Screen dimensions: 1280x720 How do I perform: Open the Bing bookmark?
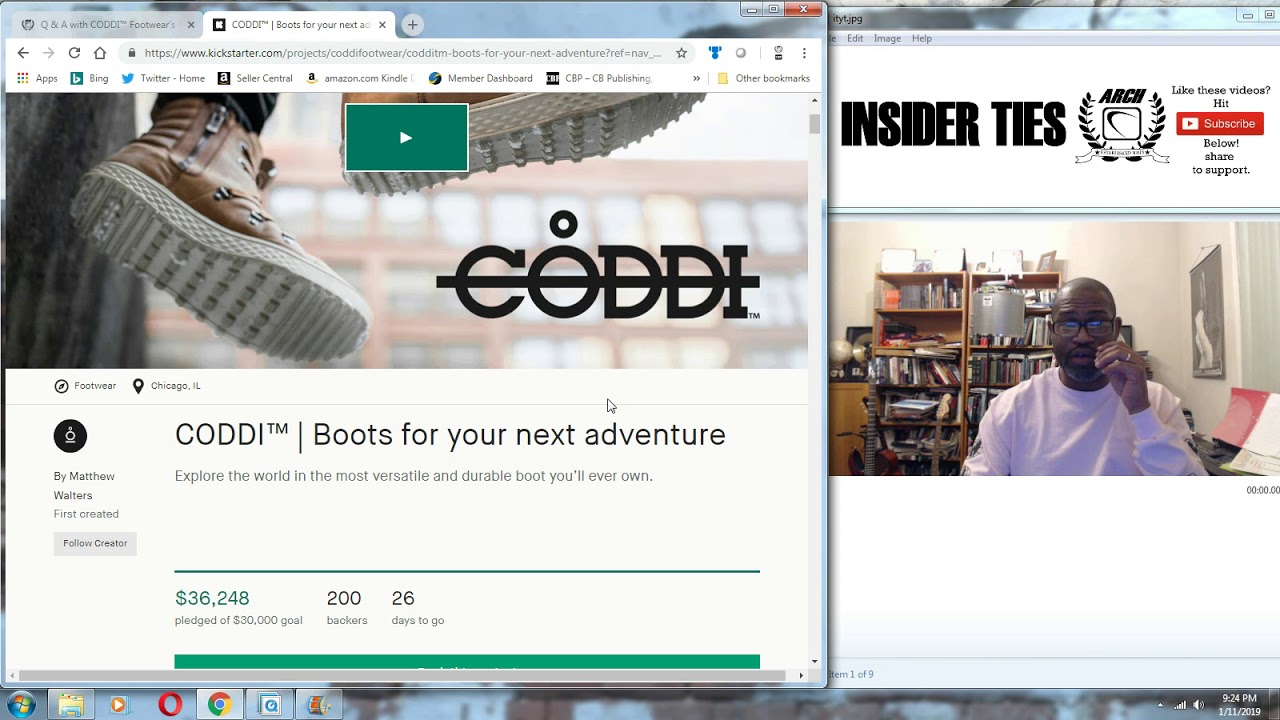(89, 78)
